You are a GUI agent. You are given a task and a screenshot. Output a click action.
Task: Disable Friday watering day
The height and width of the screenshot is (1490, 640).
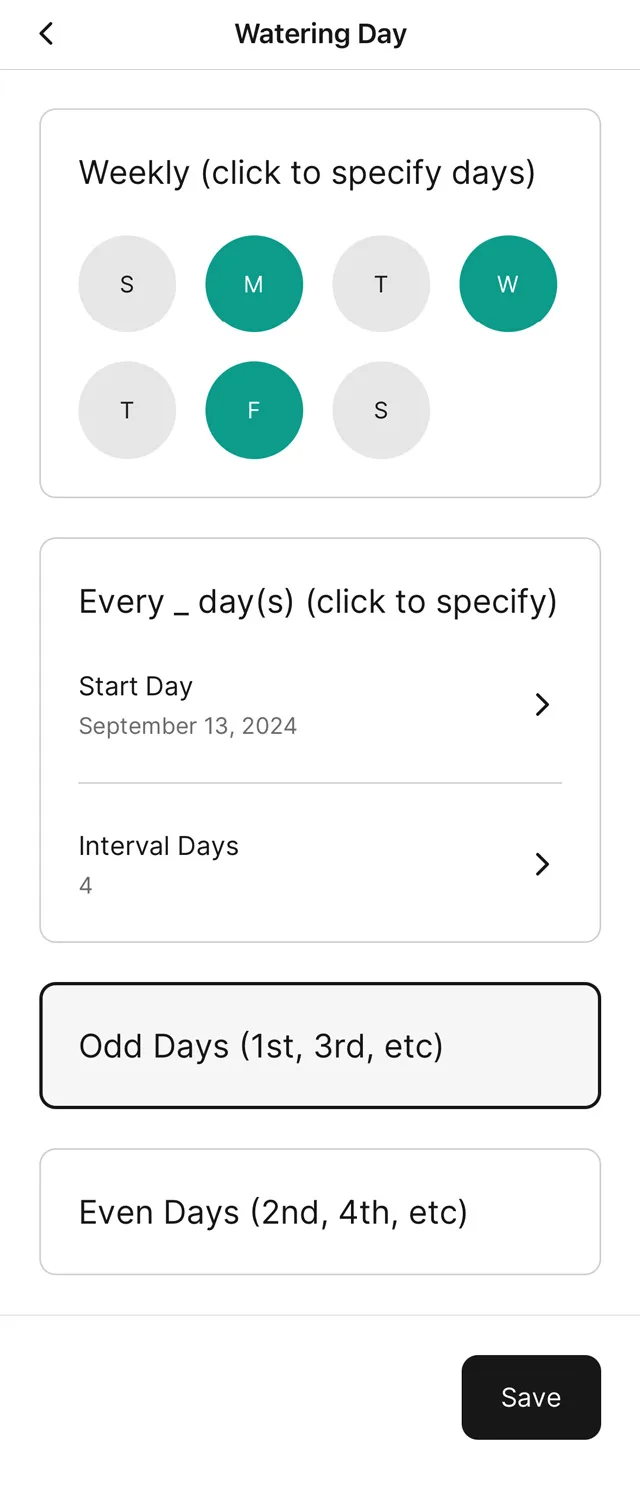tap(254, 410)
